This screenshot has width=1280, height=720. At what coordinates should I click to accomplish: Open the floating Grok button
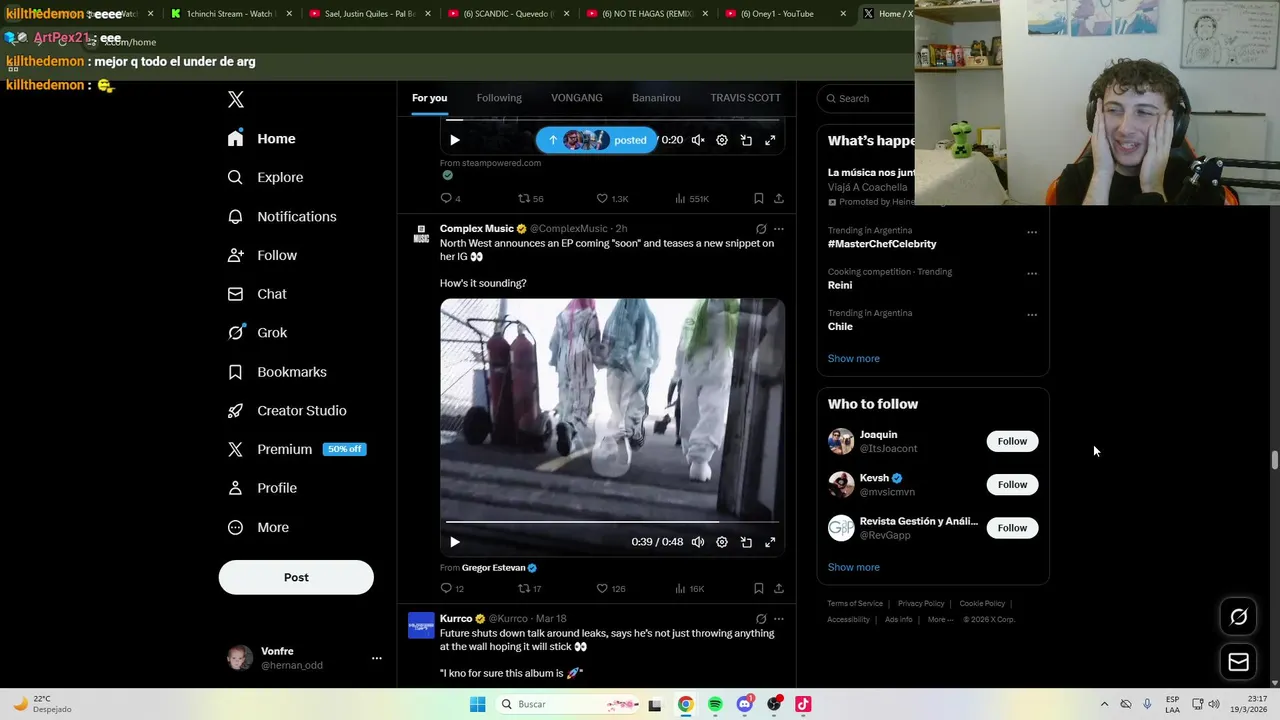1238,617
